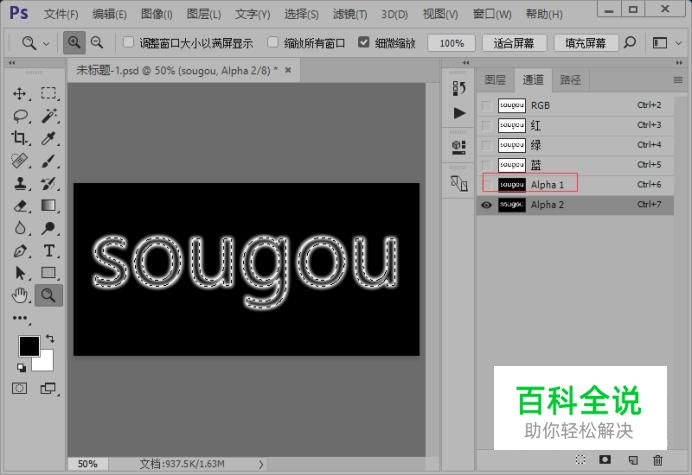Open the 图像(I) menu

pos(157,14)
